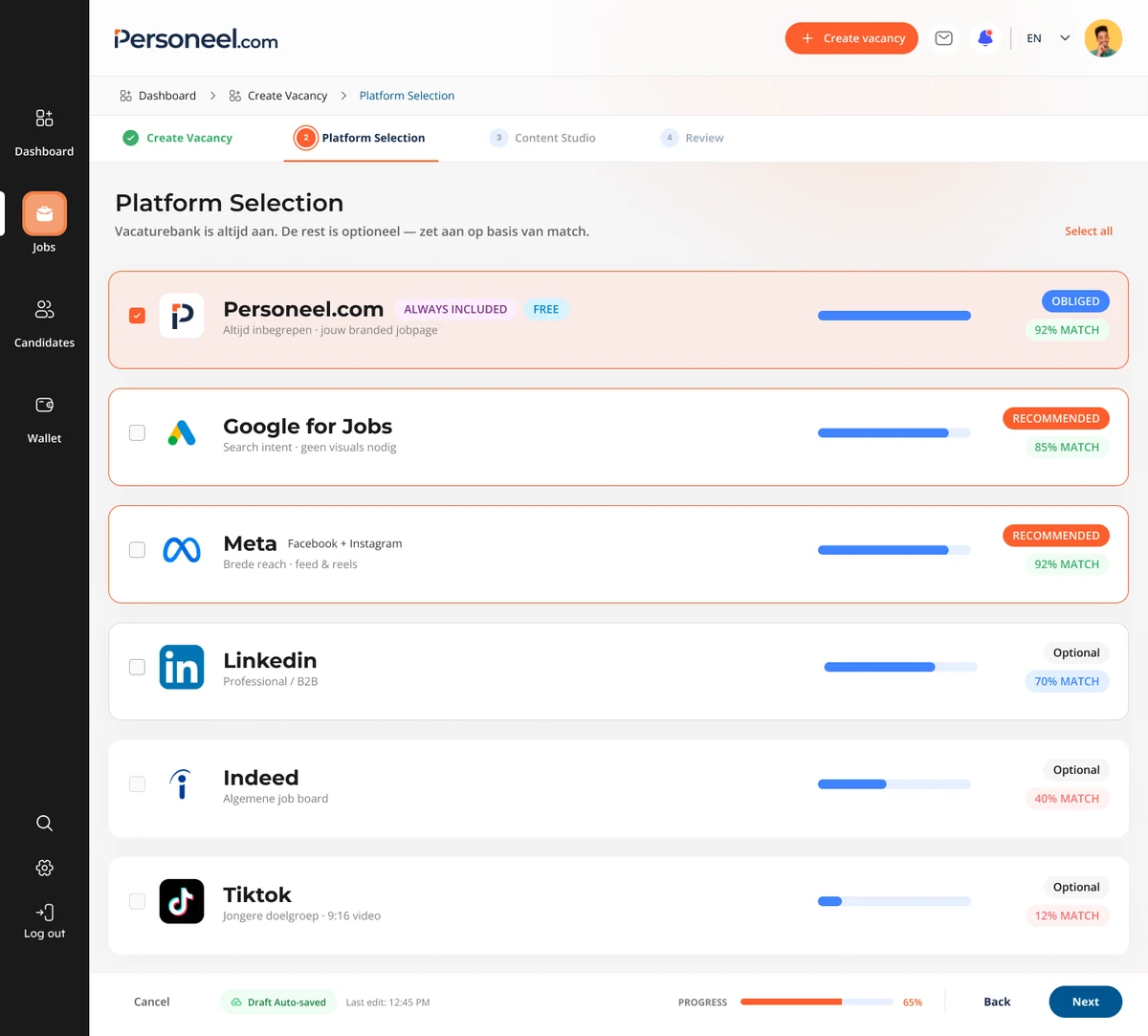Click Last edit: 12:45 PM text

pyautogui.click(x=387, y=1003)
